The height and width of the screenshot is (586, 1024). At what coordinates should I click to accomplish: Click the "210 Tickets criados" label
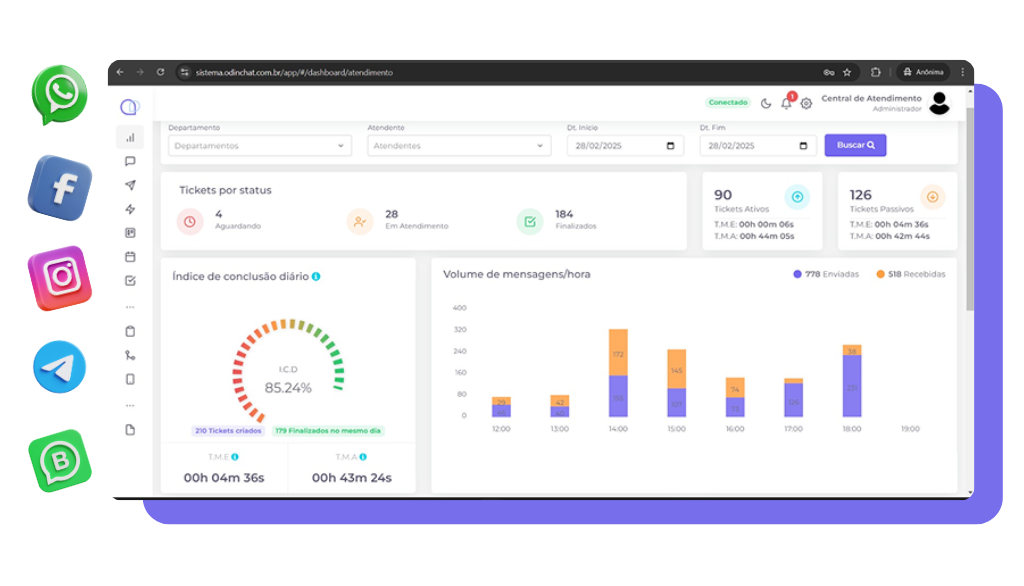(x=228, y=431)
